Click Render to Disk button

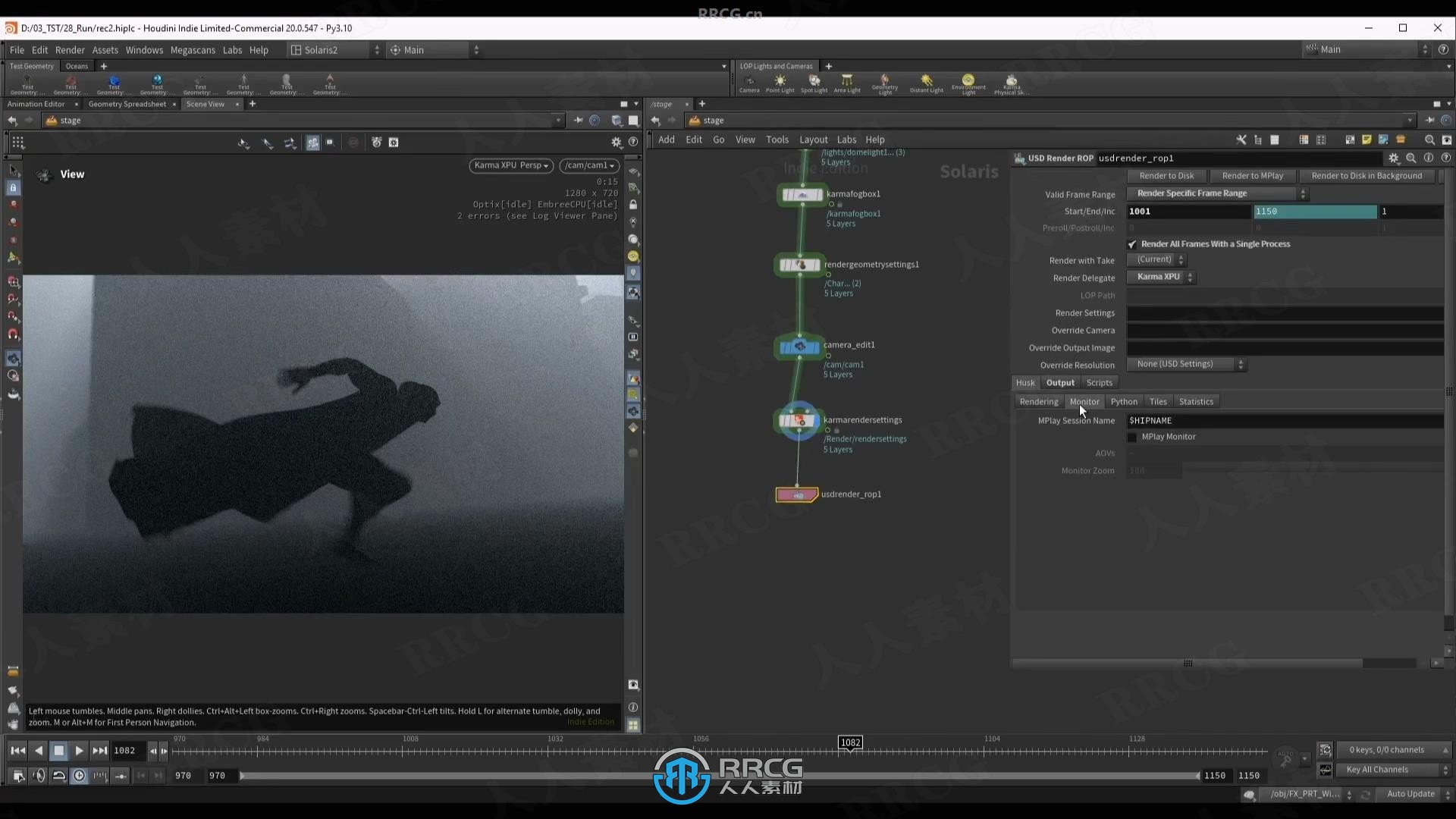[x=1166, y=176]
